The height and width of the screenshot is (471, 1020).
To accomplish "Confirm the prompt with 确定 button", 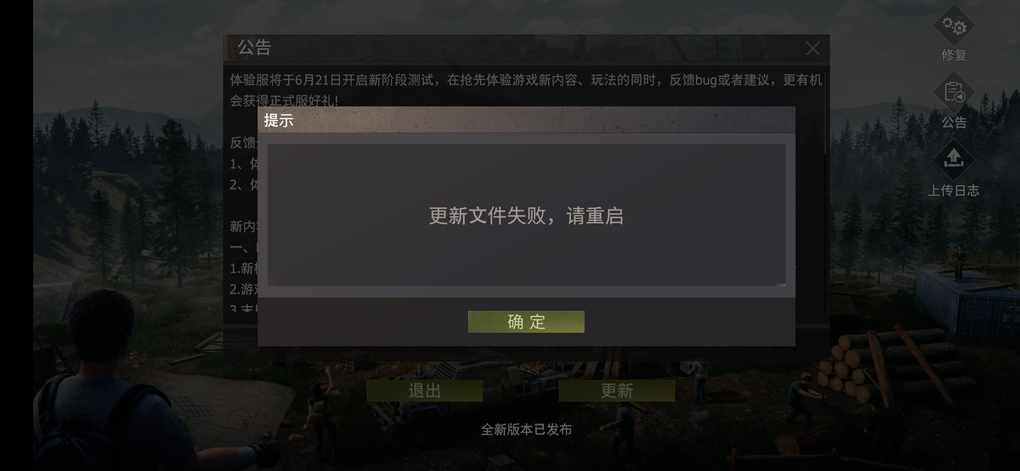I will (526, 321).
